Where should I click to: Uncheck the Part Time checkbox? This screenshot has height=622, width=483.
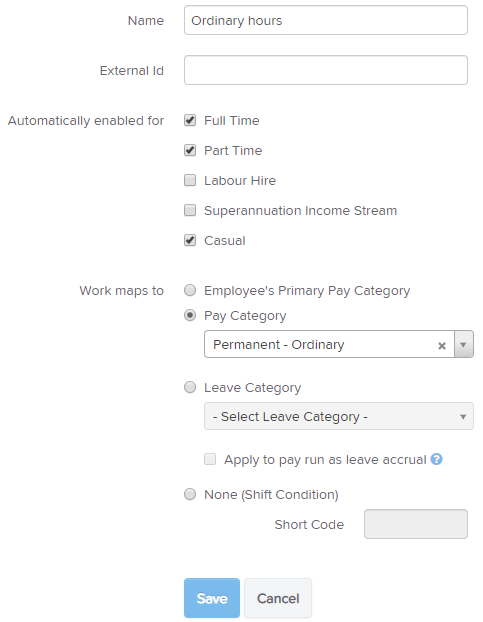[x=190, y=150]
